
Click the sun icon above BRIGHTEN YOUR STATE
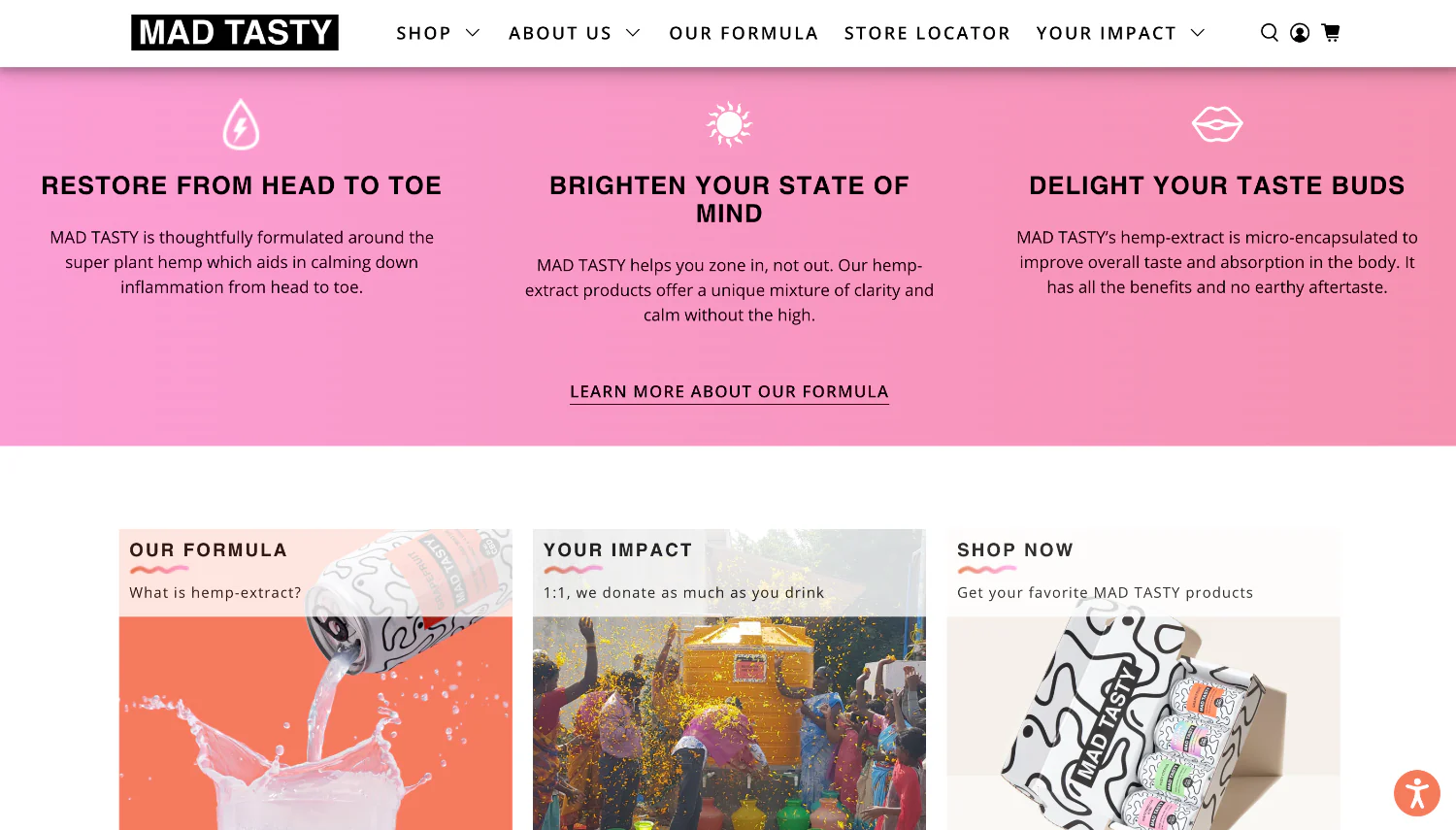tap(729, 124)
